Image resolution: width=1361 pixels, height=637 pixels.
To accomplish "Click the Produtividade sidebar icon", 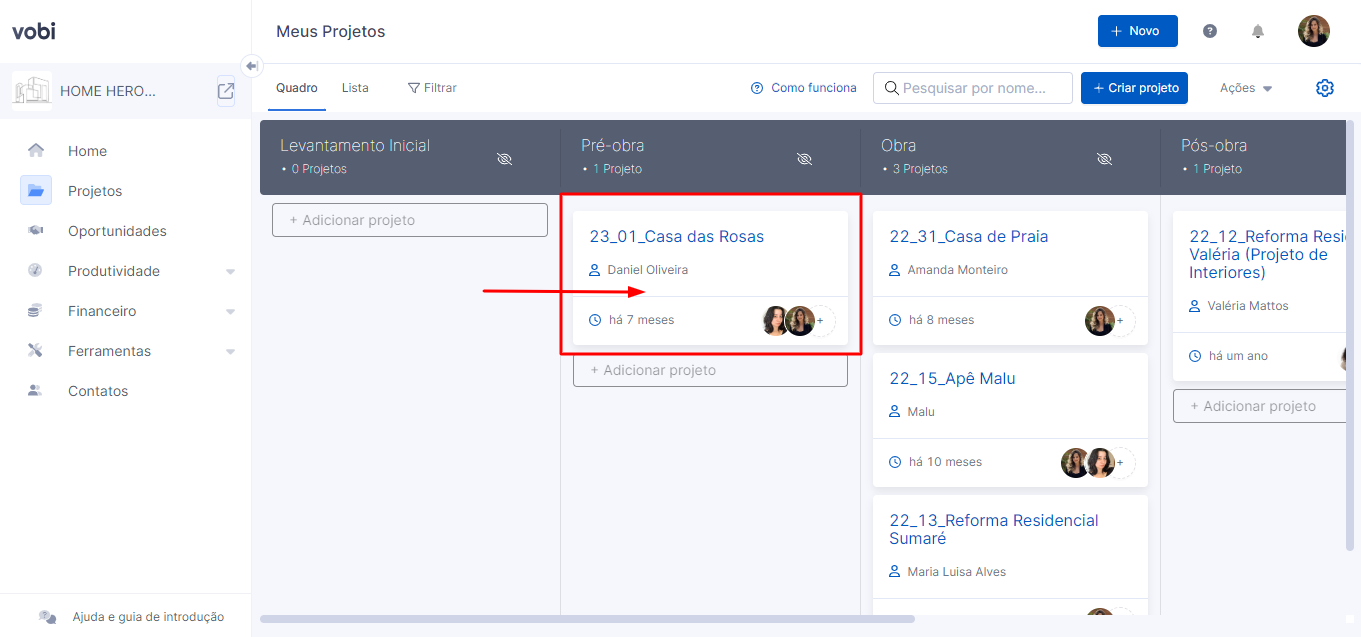I will point(35,271).
